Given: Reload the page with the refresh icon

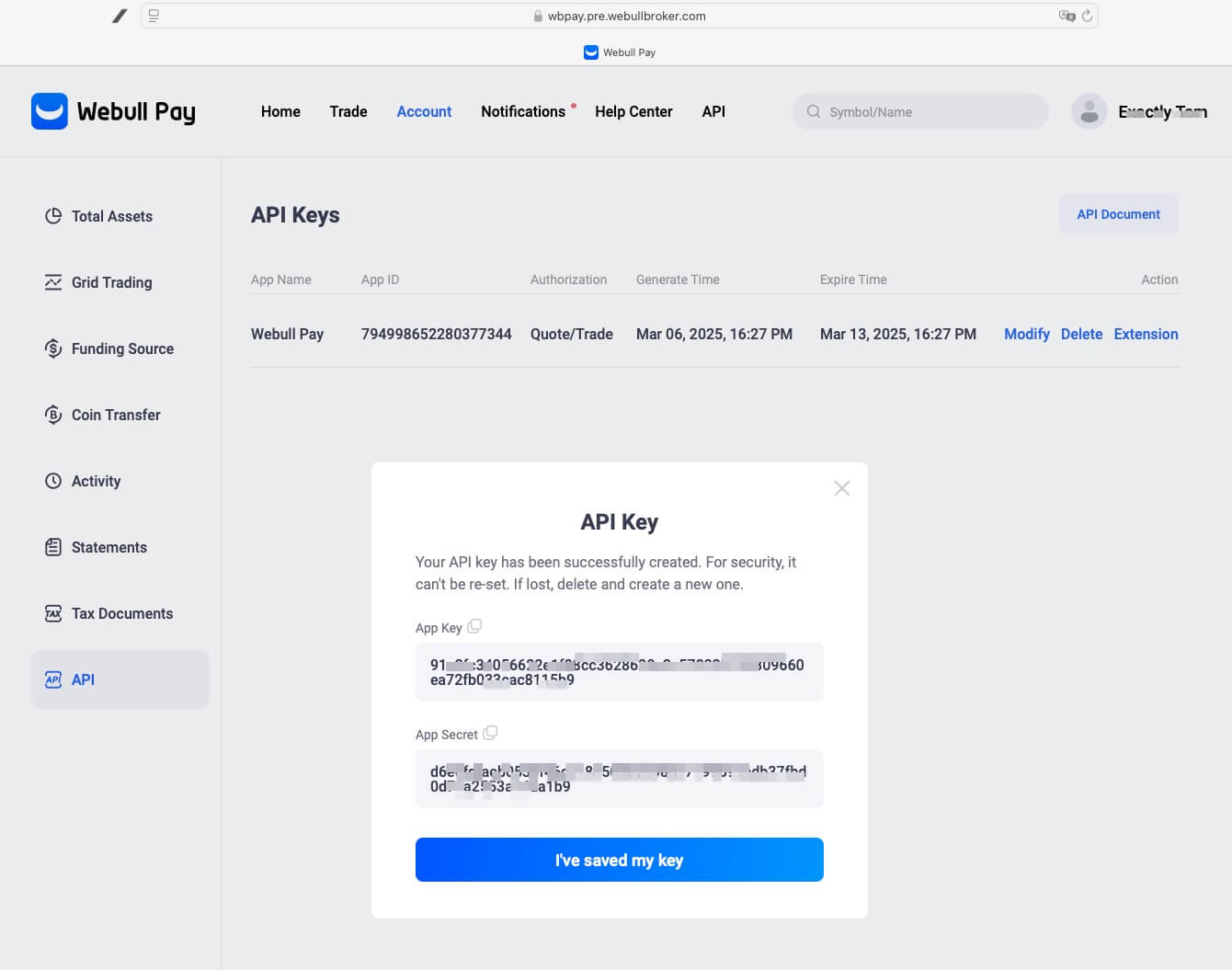Looking at the screenshot, I should [x=1087, y=16].
